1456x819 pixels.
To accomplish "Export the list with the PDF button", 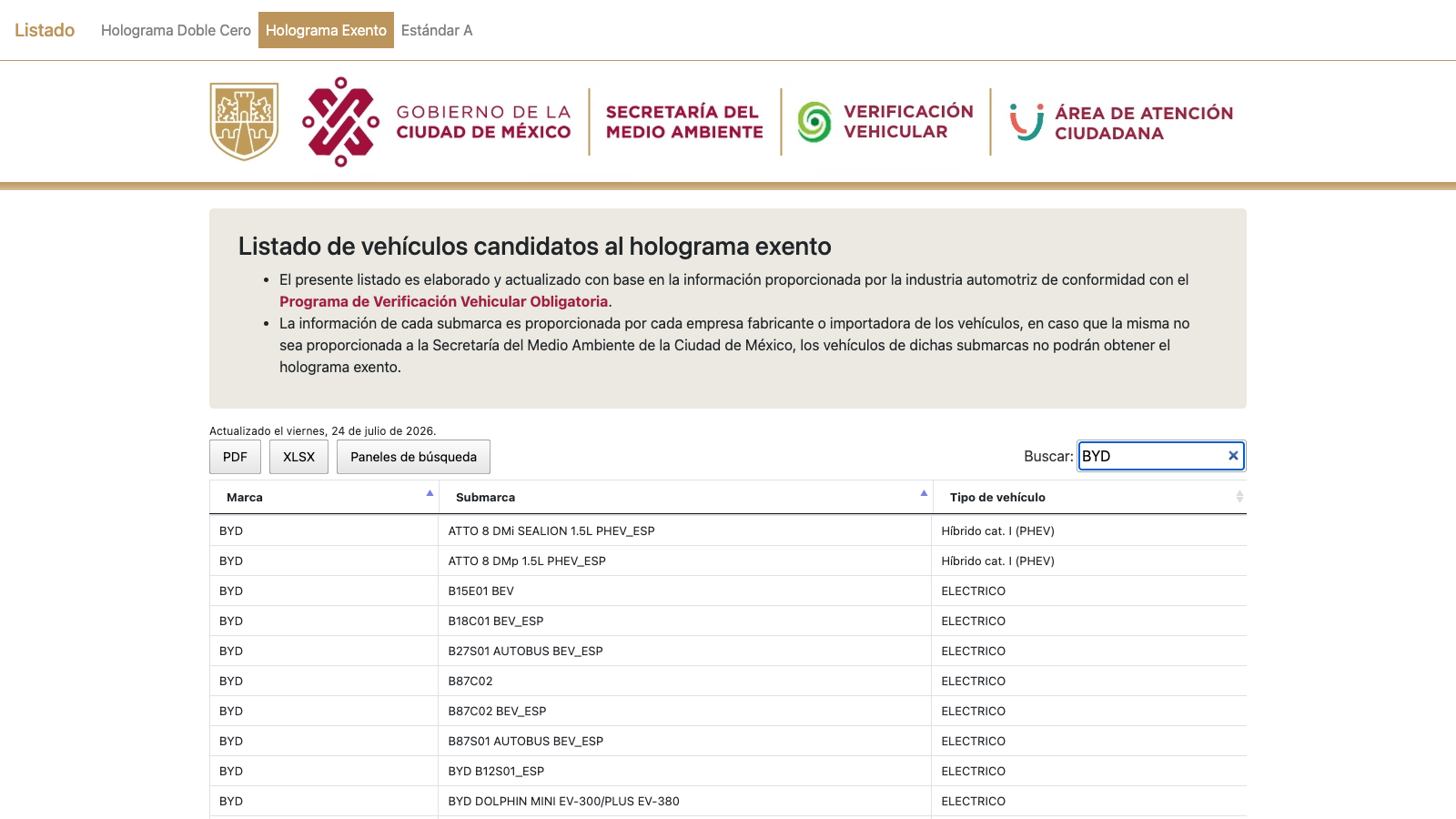I will click(235, 457).
